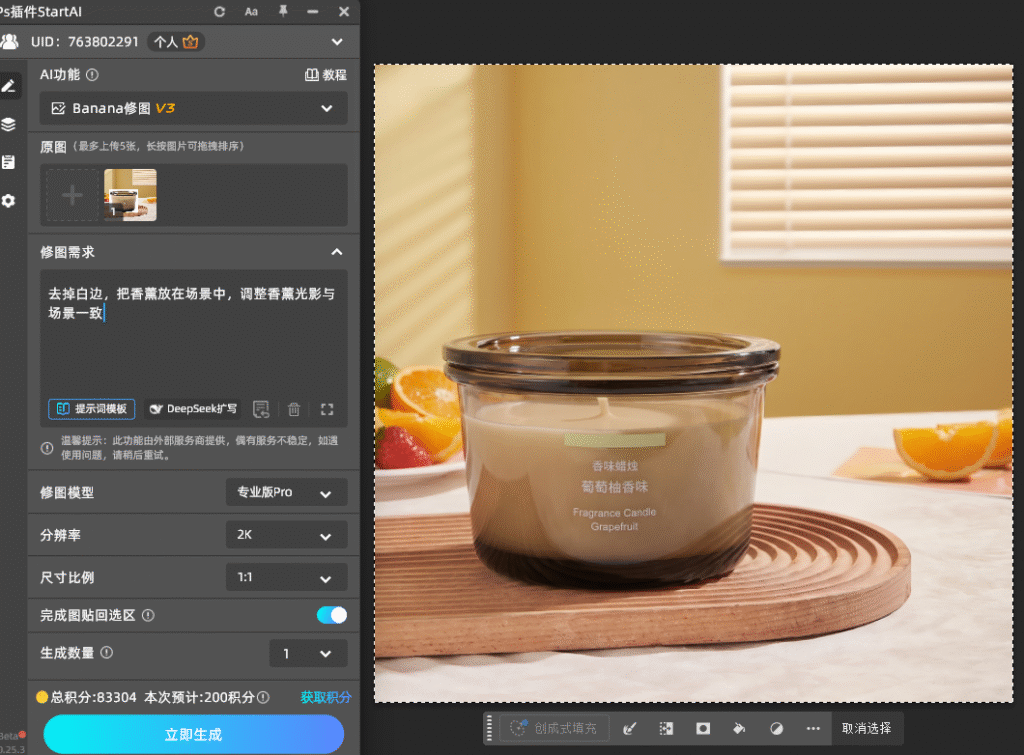The width and height of the screenshot is (1024, 755).
Task: Click the 取消选择 button
Action: click(x=867, y=728)
